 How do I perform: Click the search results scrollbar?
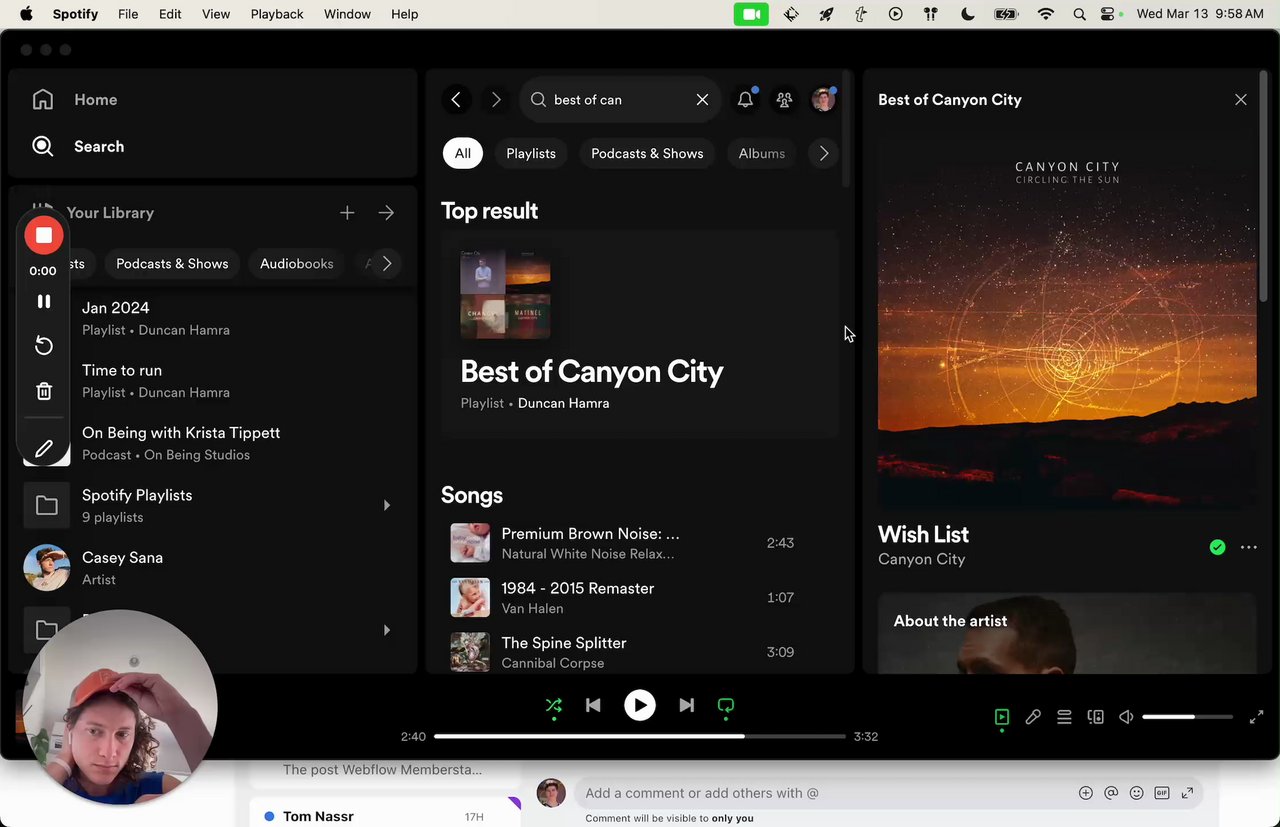(x=846, y=130)
